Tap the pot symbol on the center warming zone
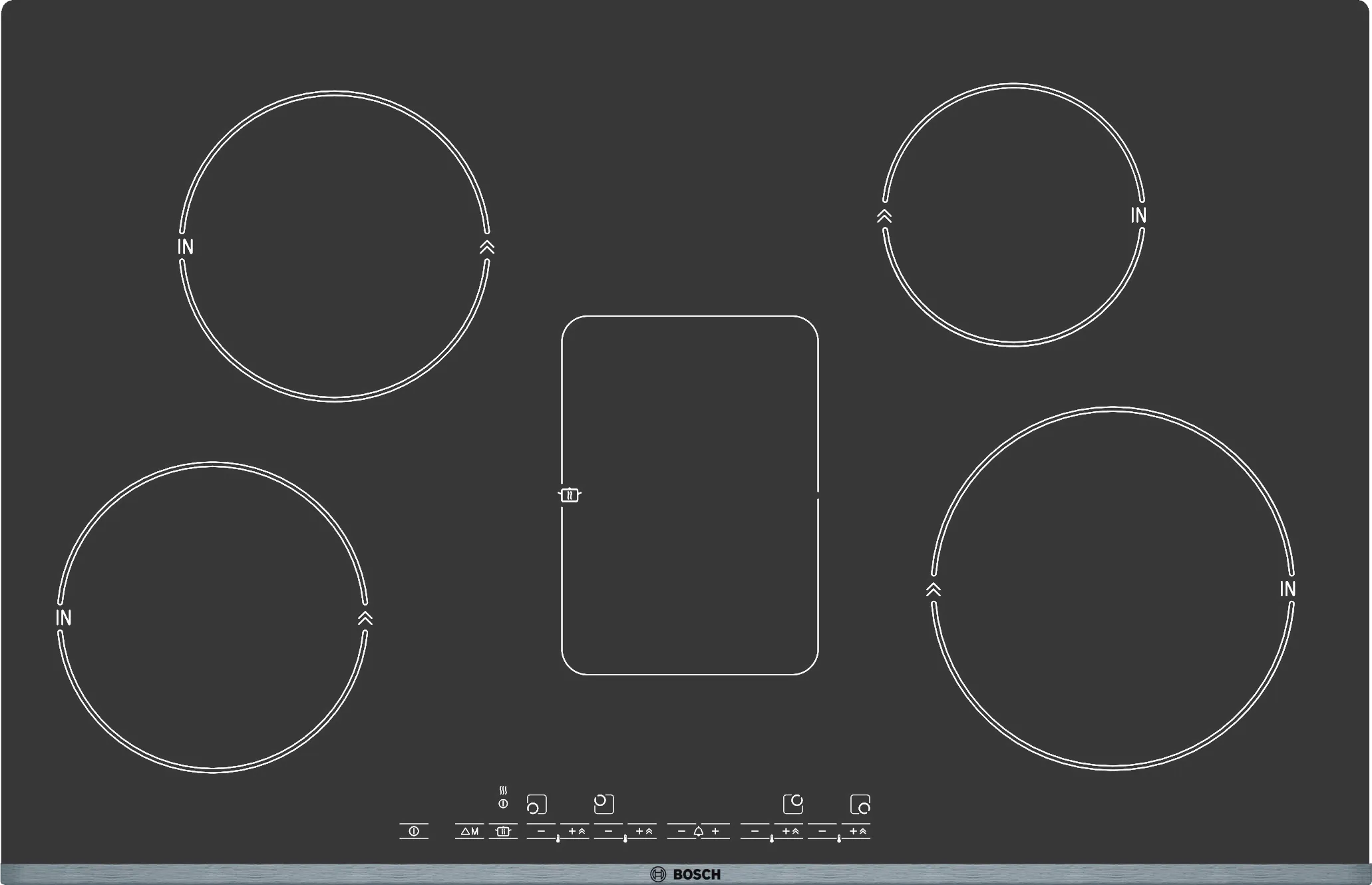Screen dimensions: 1372x885 click(570, 495)
